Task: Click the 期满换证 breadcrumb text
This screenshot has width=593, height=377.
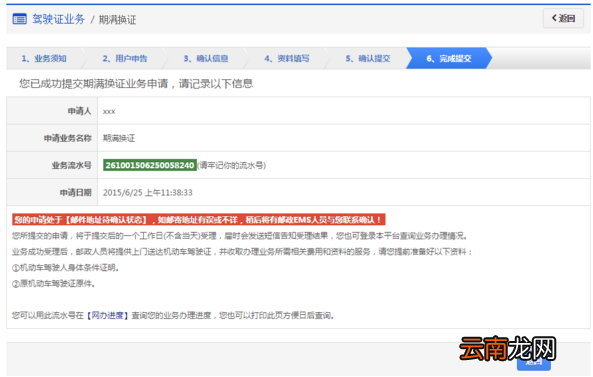Action: [x=117, y=20]
